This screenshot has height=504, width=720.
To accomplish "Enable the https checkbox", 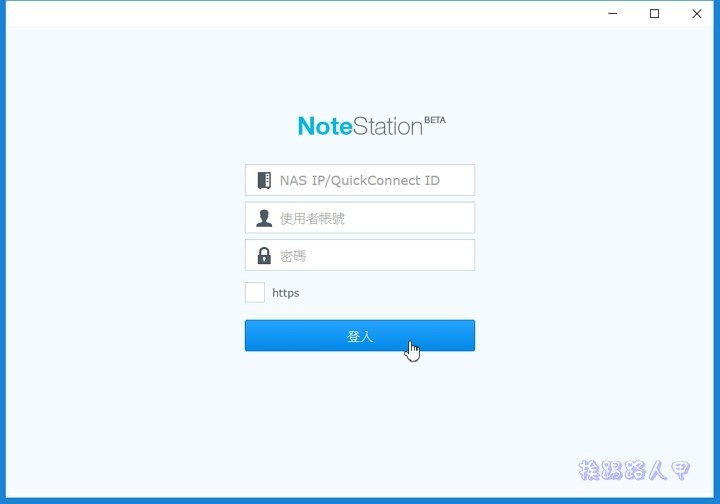I will coord(255,292).
